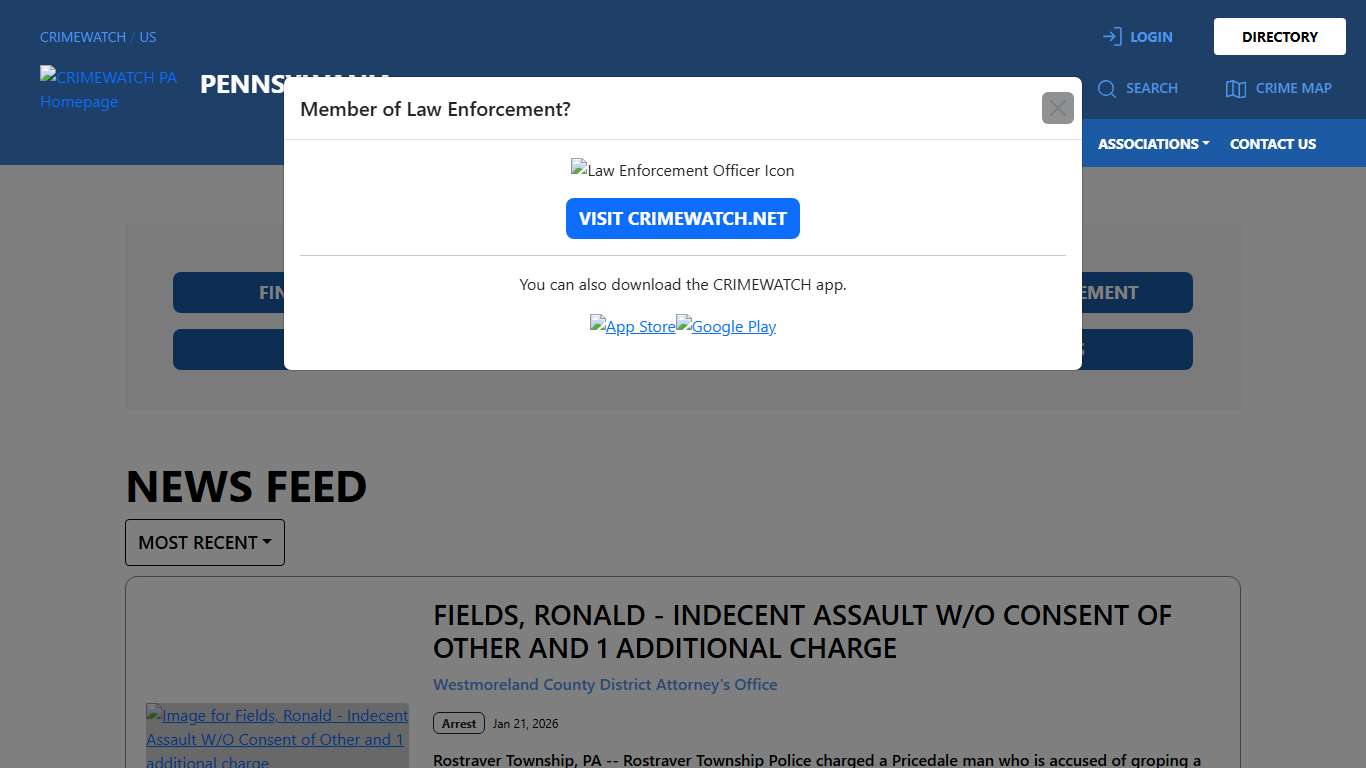Open the CRIMEWATCH breadcrumb link
This screenshot has width=1366, height=768.
tap(83, 37)
